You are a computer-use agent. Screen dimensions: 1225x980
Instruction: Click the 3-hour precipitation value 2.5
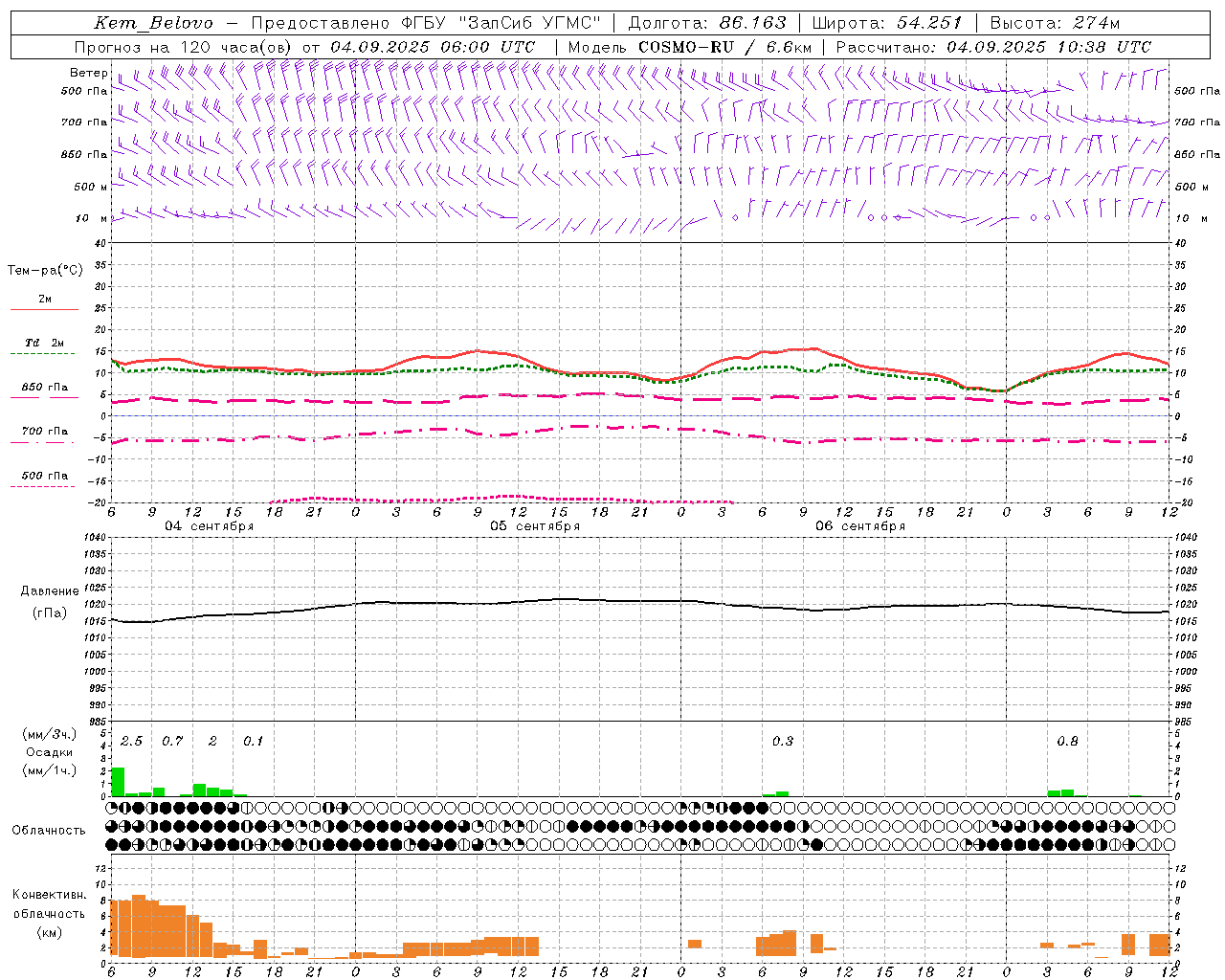(131, 741)
